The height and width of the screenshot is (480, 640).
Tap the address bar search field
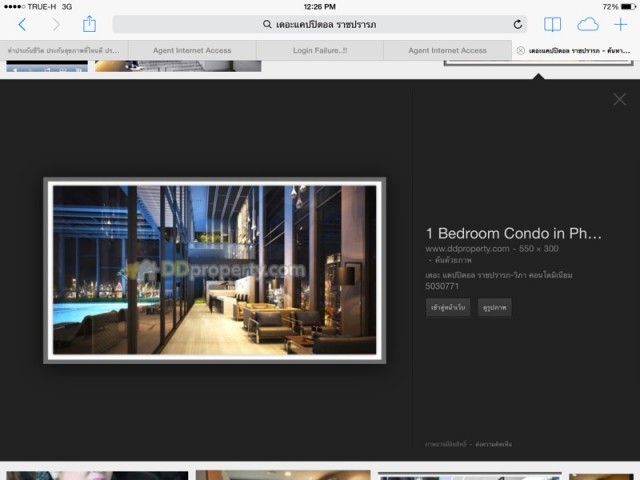coord(320,24)
